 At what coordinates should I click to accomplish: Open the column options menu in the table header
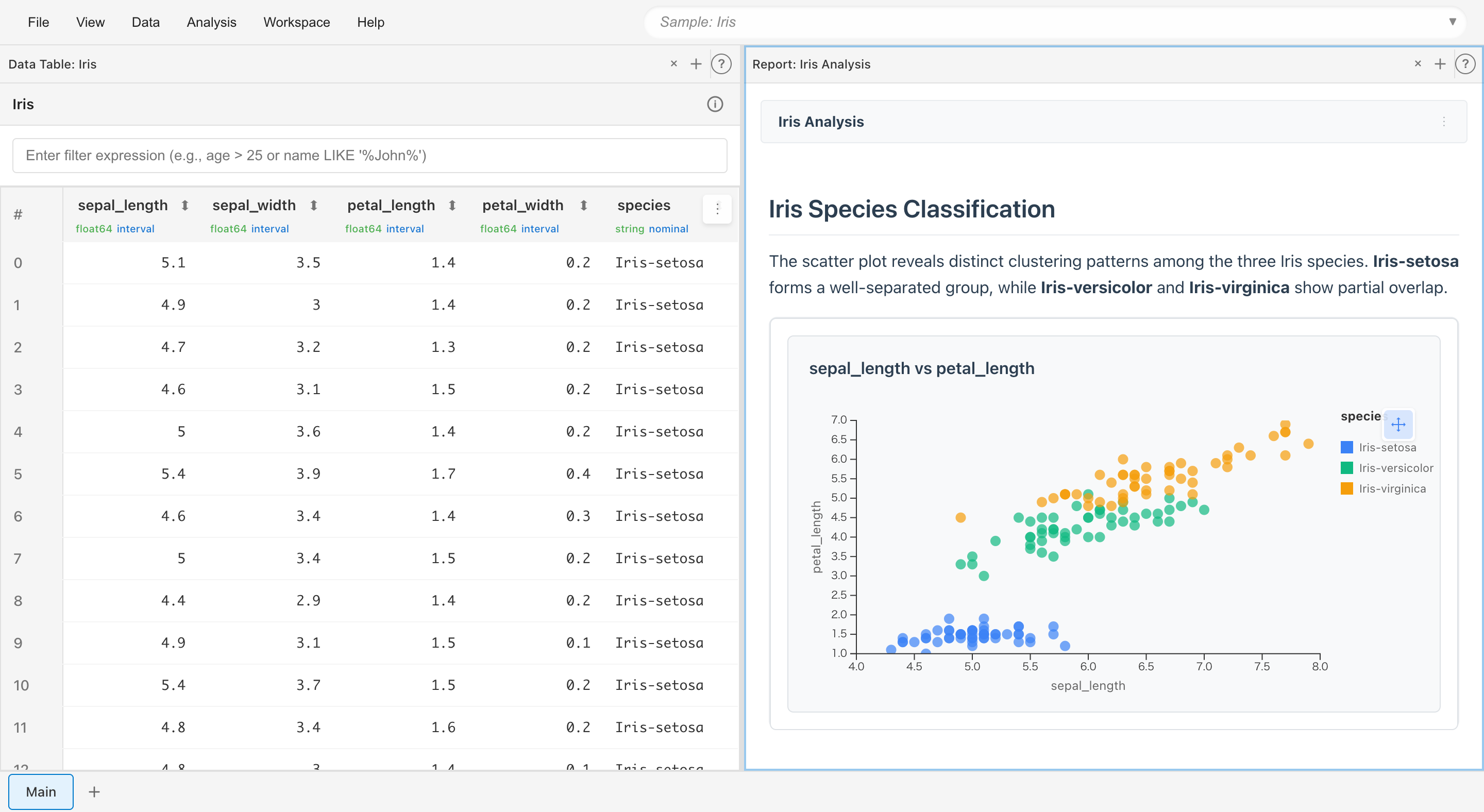[x=717, y=209]
